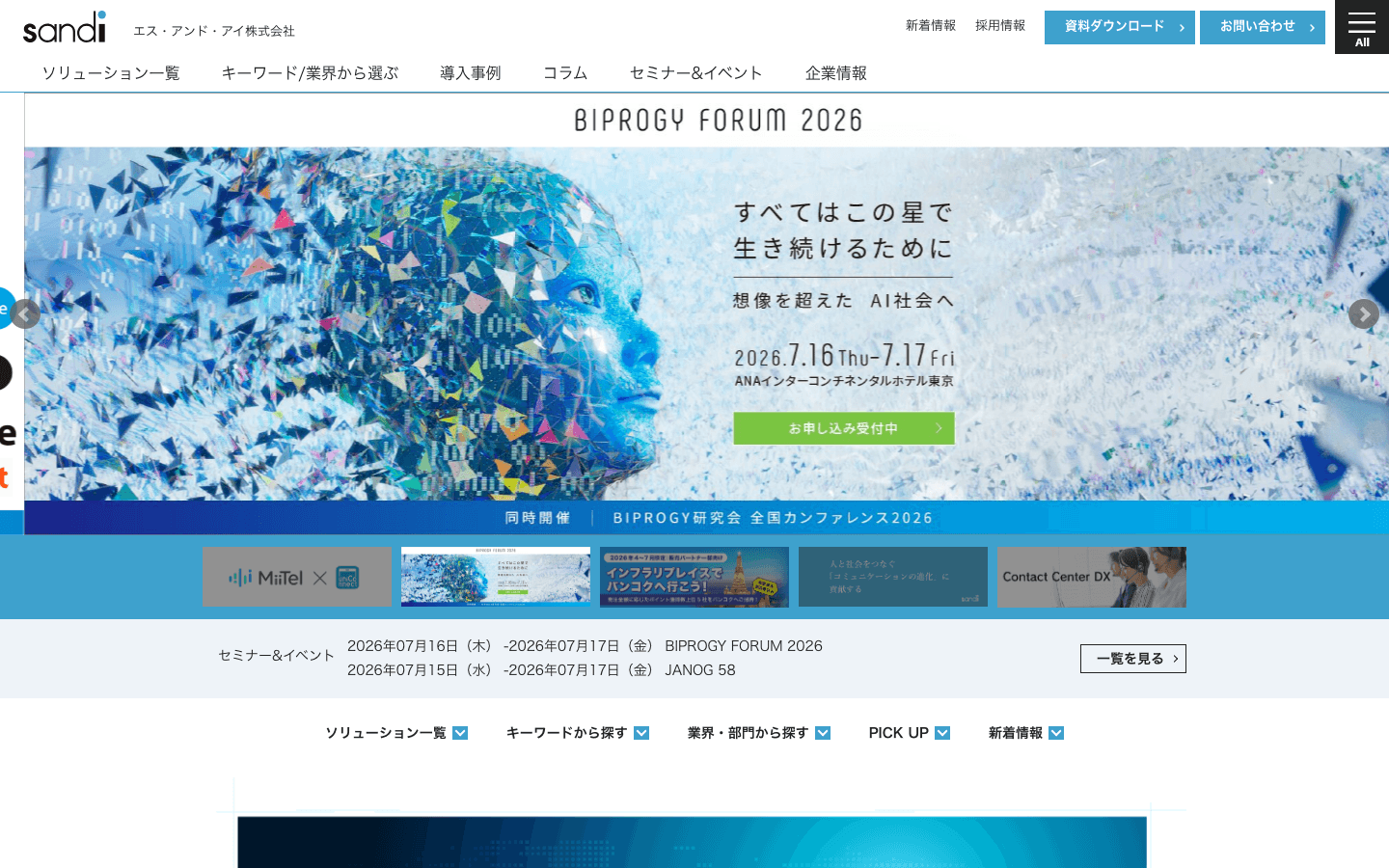Screen dimensions: 1389x868
Task: Open 採用情報 header link
Action: pos(999,26)
